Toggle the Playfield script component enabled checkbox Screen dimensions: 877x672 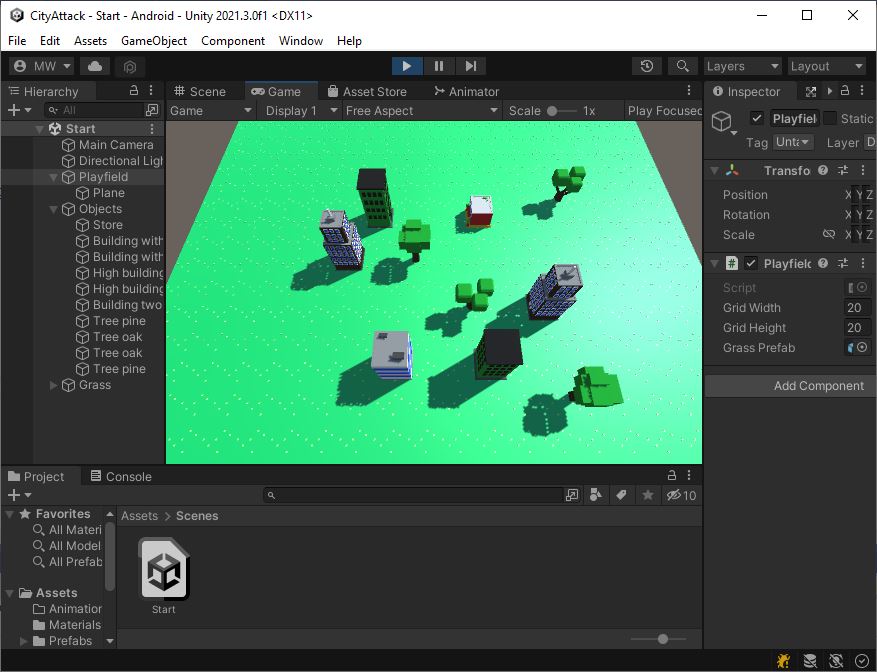(x=751, y=262)
